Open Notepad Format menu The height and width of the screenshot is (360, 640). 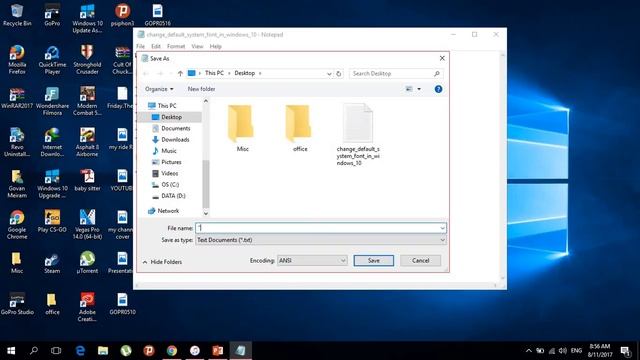click(x=176, y=47)
